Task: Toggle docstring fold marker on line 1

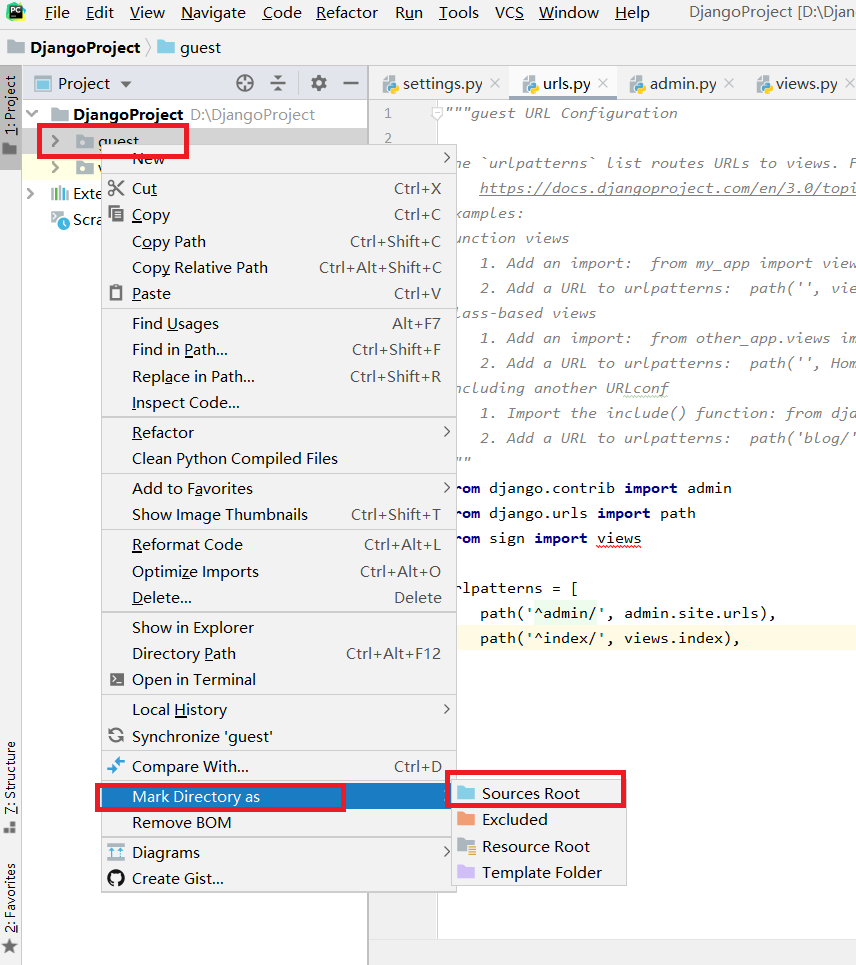Action: point(437,113)
